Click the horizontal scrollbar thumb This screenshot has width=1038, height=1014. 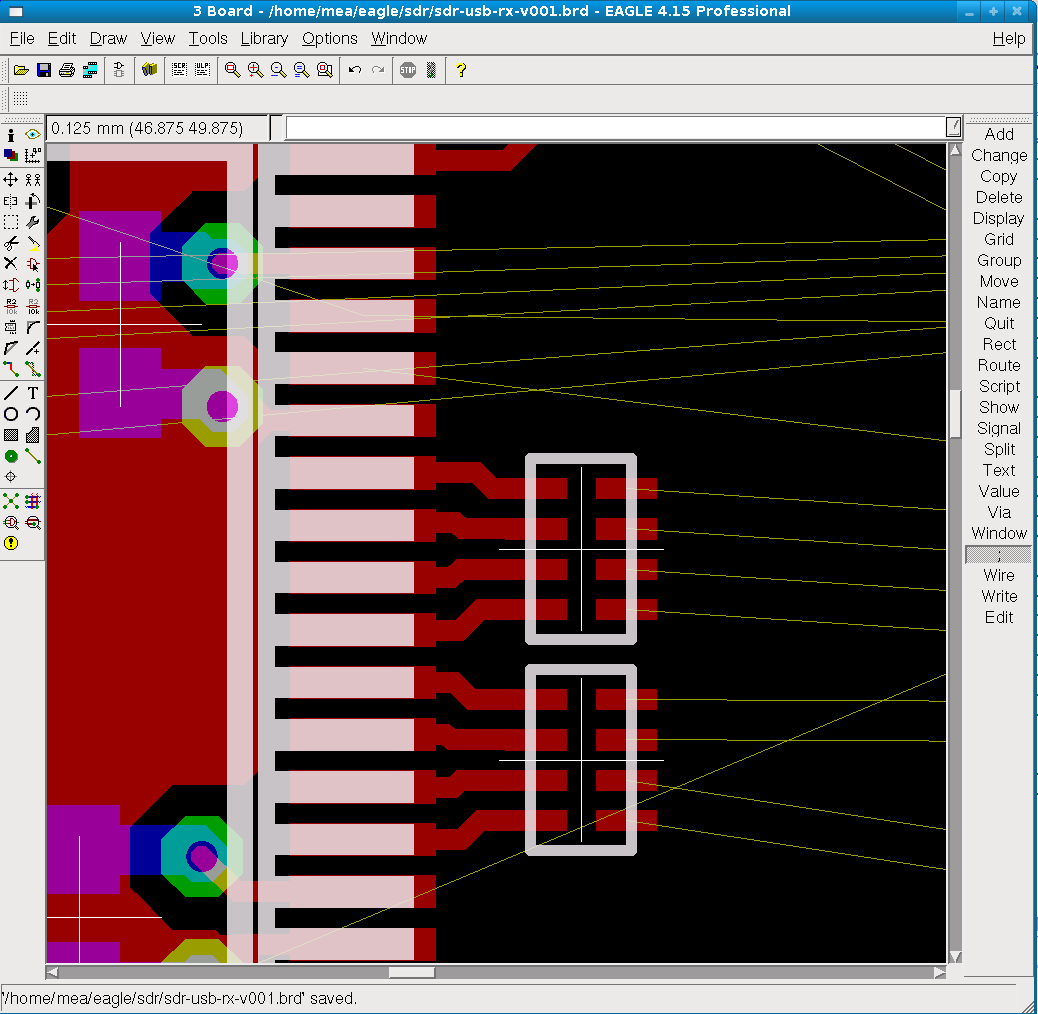(411, 972)
